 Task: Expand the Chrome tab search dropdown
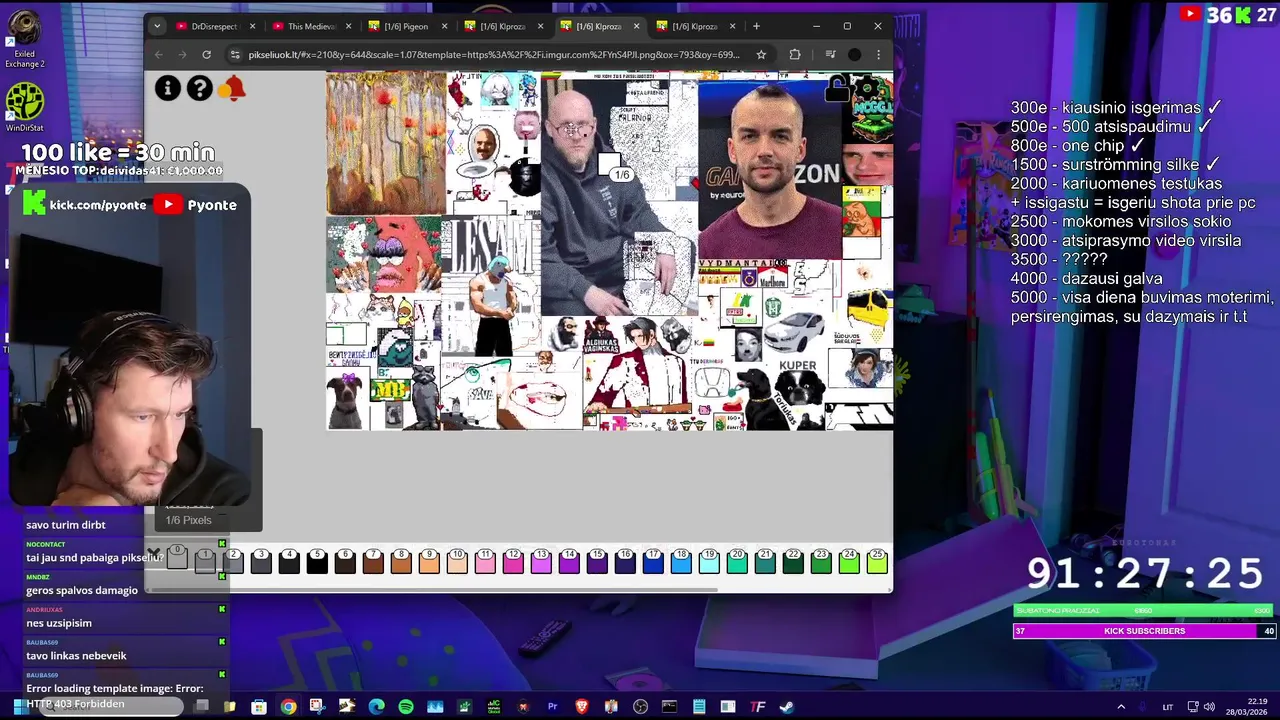[x=157, y=26]
